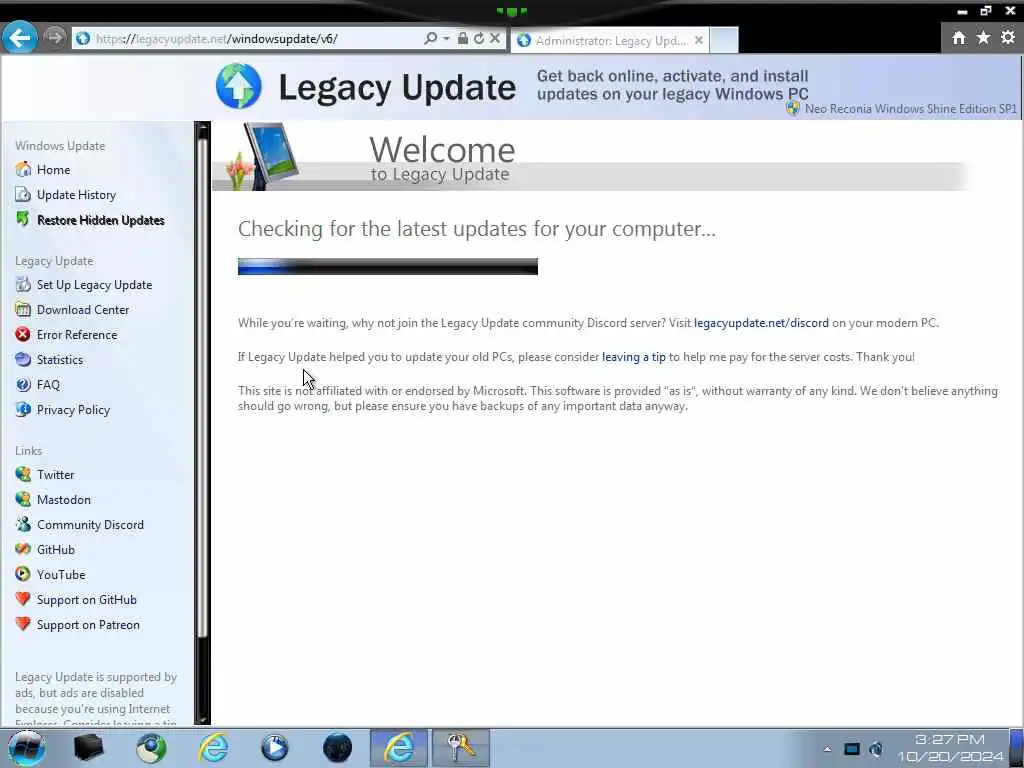This screenshot has width=1024, height=768.
Task: Refresh the page with the reload icon
Action: click(x=479, y=39)
